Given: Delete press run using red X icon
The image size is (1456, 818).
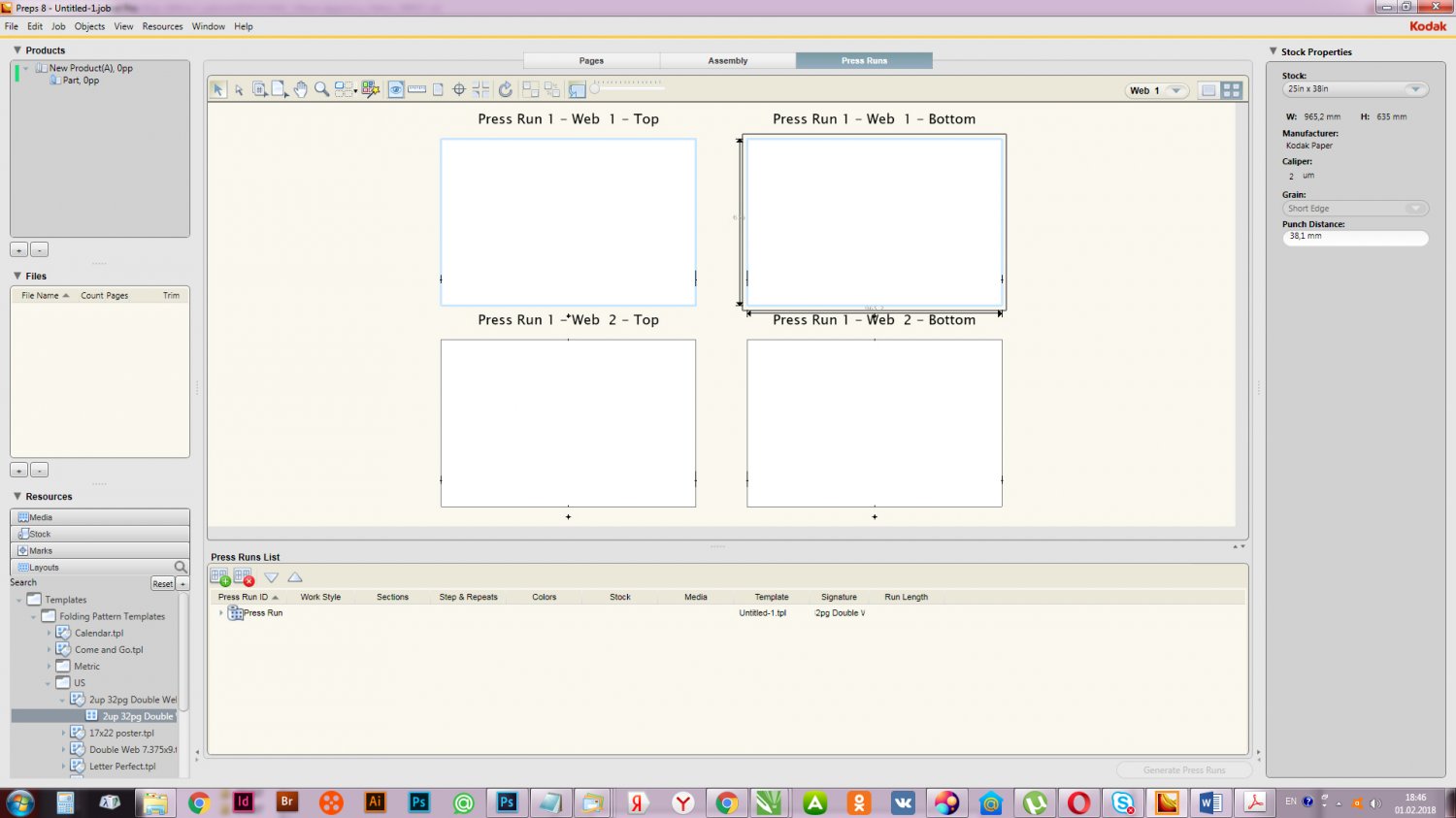Looking at the screenshot, I should tap(244, 577).
